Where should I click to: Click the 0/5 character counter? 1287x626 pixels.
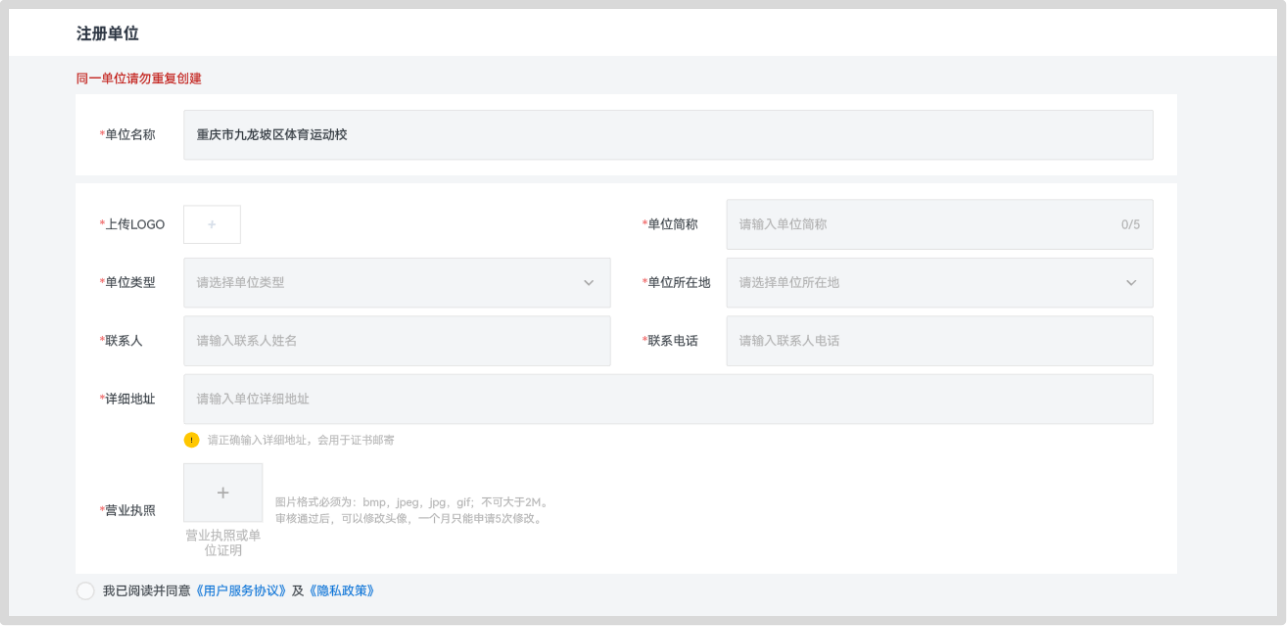coord(1130,225)
